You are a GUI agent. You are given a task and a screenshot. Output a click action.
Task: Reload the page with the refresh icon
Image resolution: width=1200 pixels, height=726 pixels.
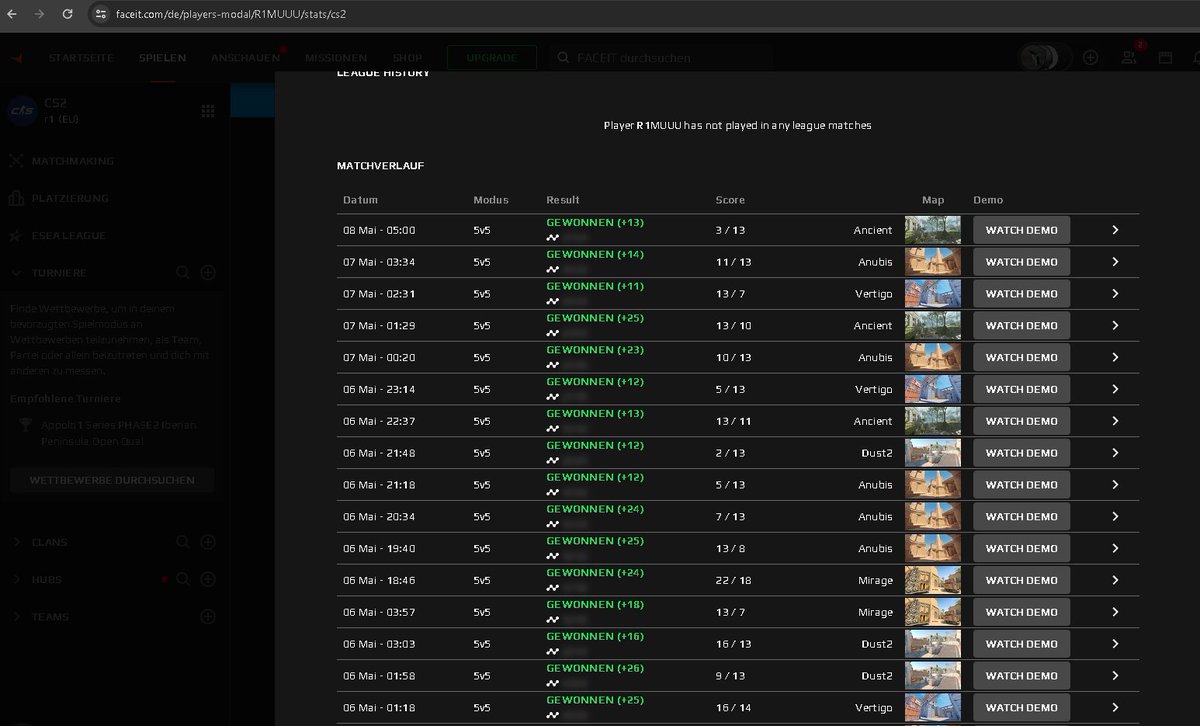(x=67, y=14)
